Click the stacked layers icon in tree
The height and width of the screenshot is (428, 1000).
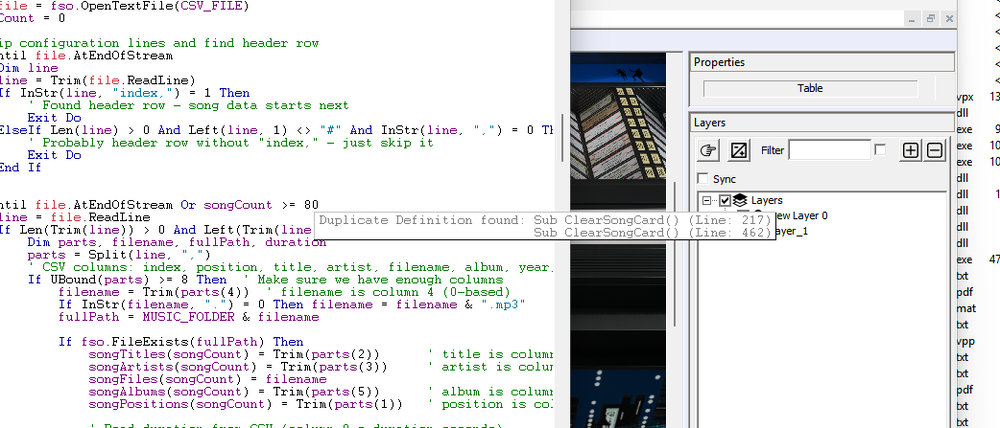tap(740, 200)
